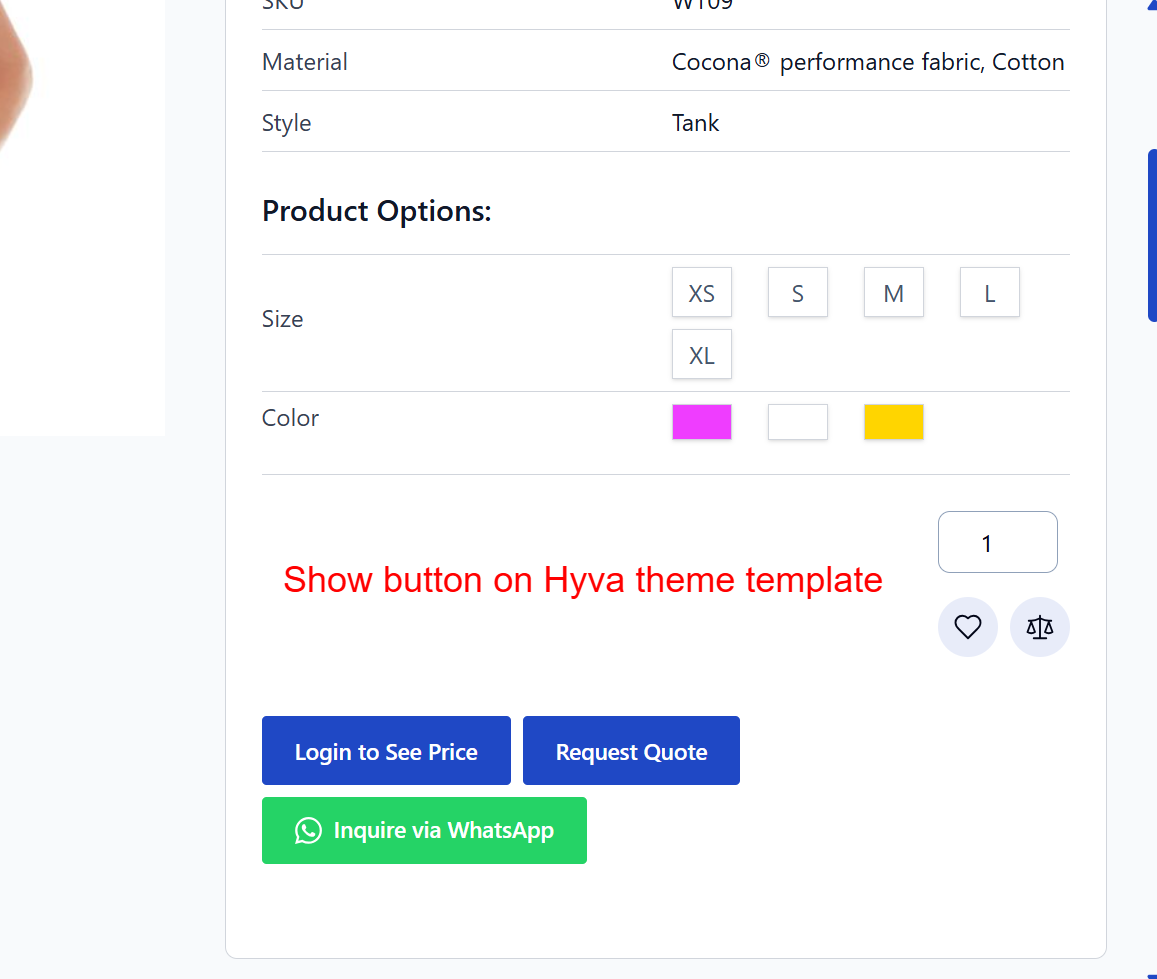This screenshot has height=979, width=1157.
Task: Click the WhatsApp logo icon
Action: [x=308, y=830]
